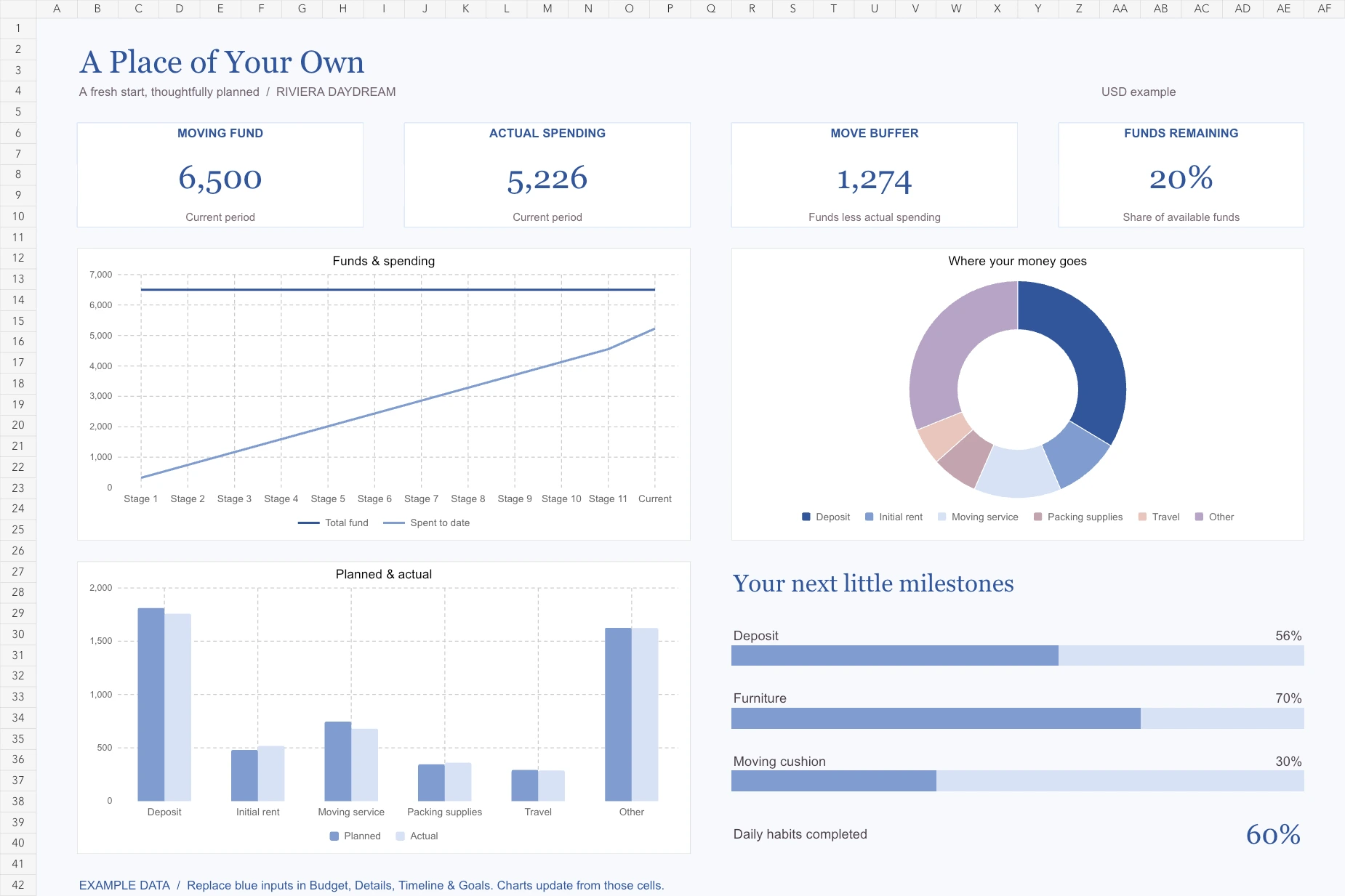Select the 1,274 move buffer value
The height and width of the screenshot is (896, 1345).
(x=875, y=179)
